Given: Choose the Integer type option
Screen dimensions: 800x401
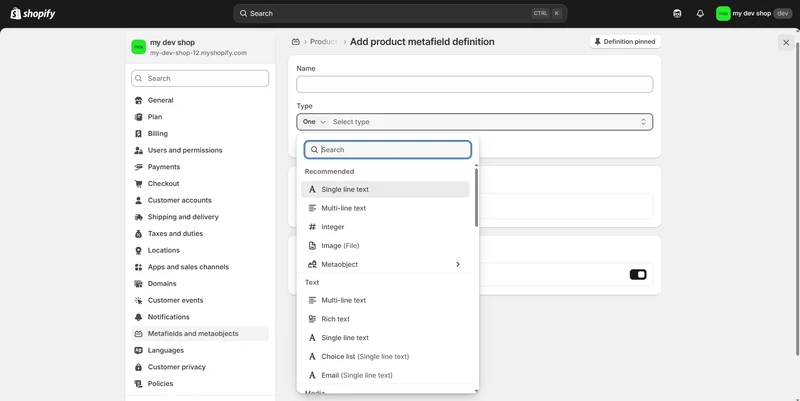Looking at the screenshot, I should (x=385, y=227).
